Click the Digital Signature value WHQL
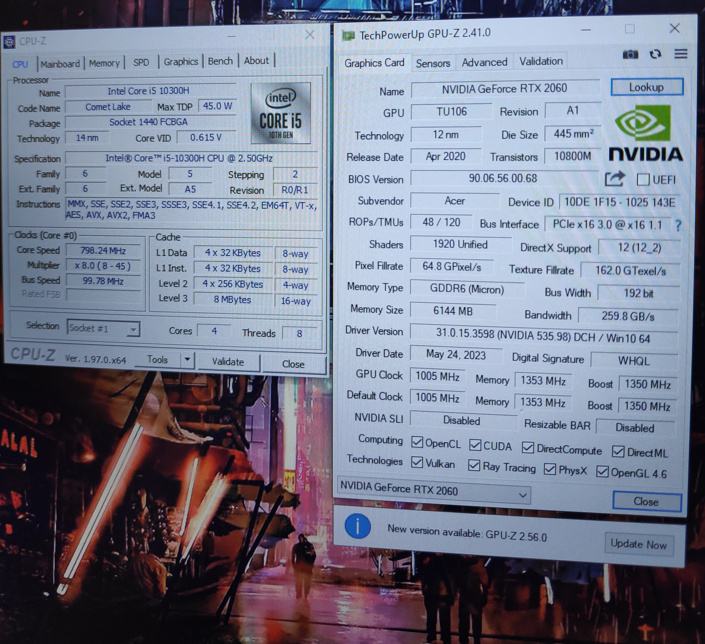Screen dimensions: 705x644 tap(634, 360)
